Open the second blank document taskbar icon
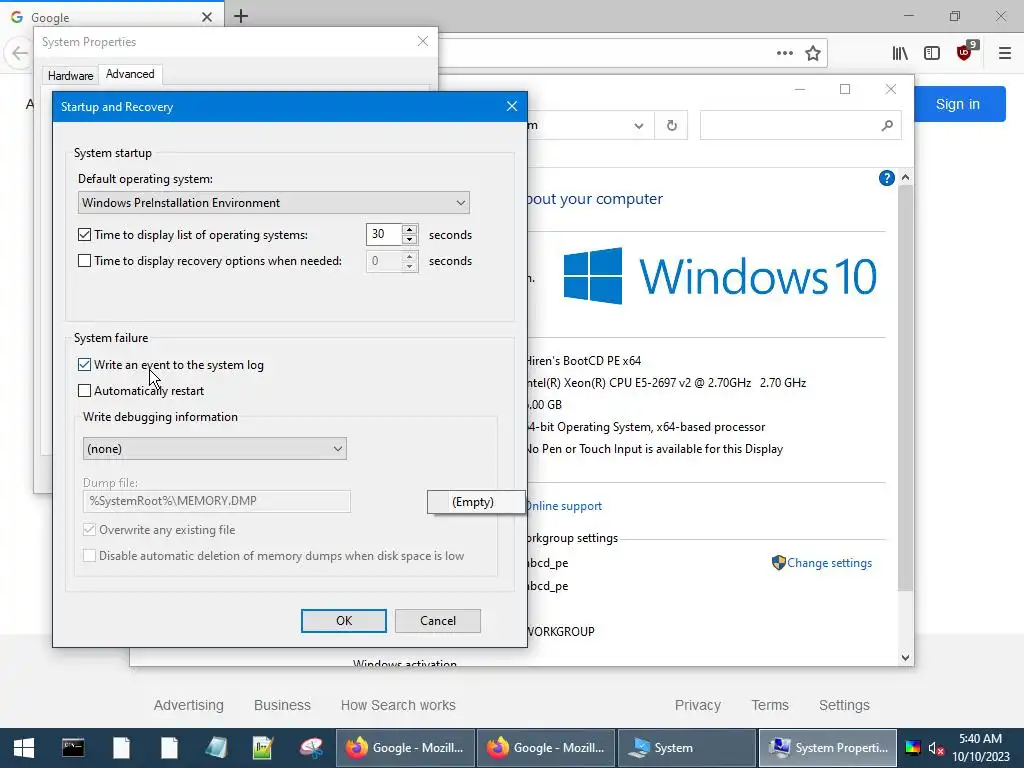The height and width of the screenshot is (768, 1024). coord(169,748)
